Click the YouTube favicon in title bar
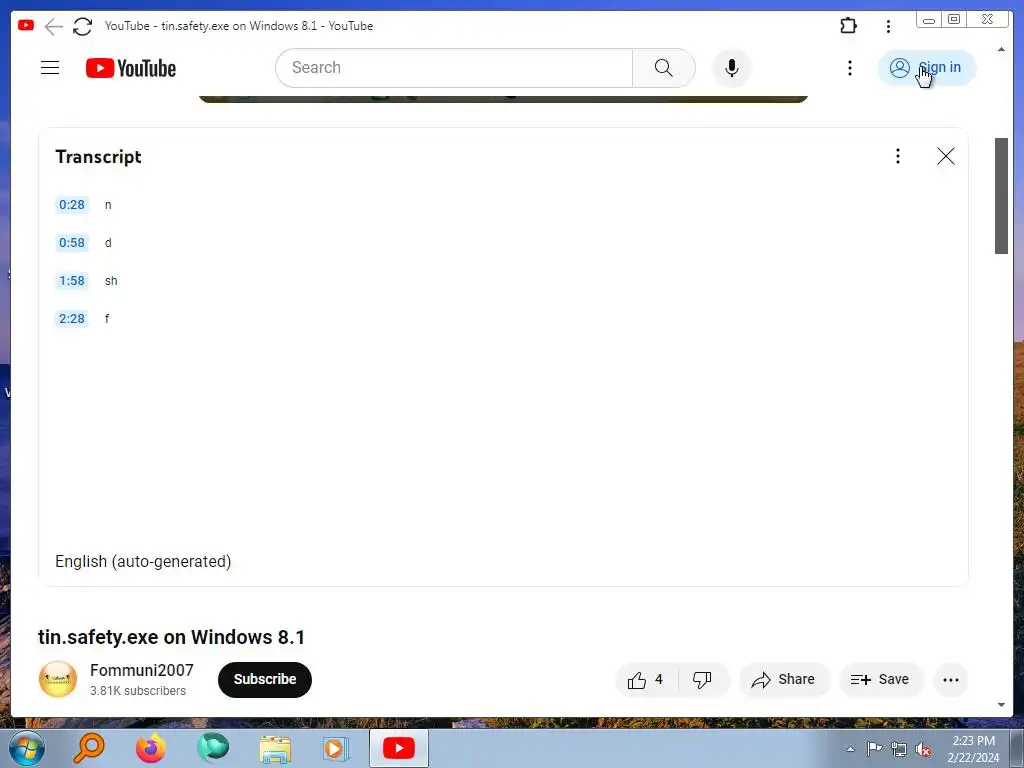Viewport: 1024px width, 768px height. [26, 25]
